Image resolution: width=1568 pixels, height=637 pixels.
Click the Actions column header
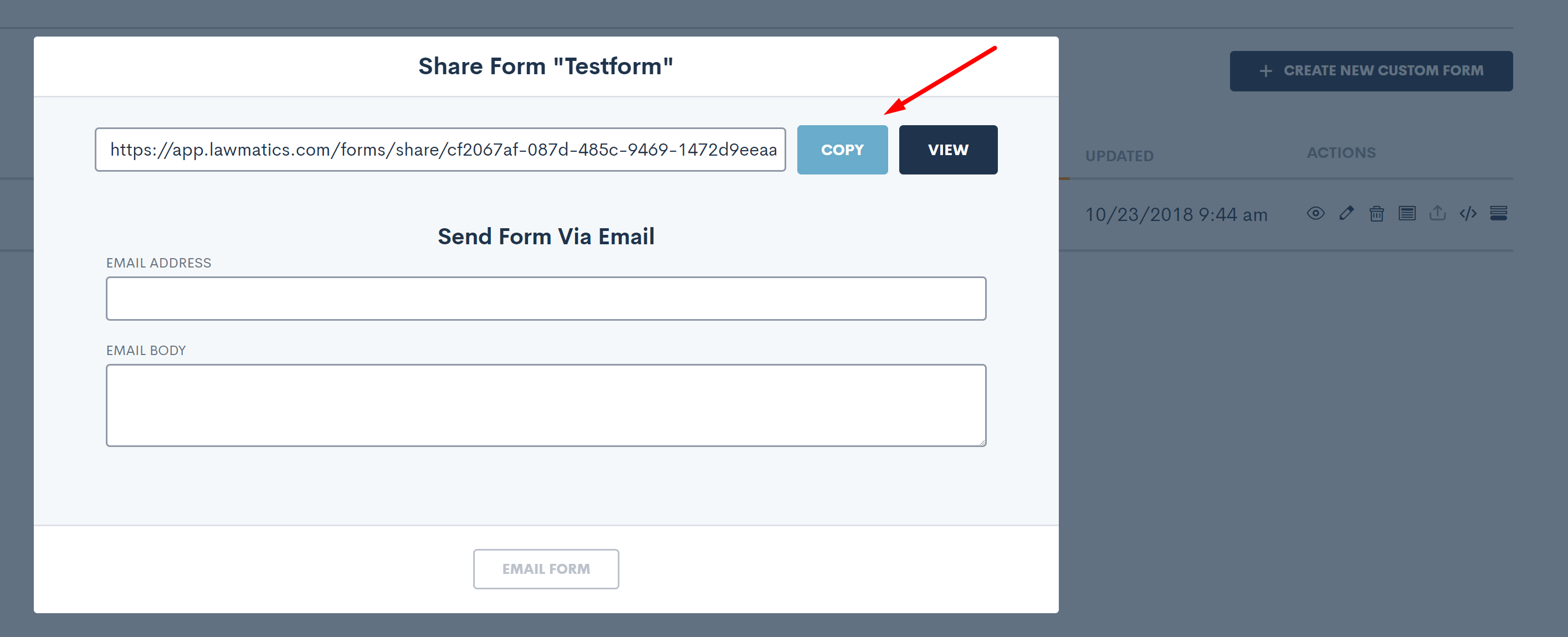coord(1341,153)
